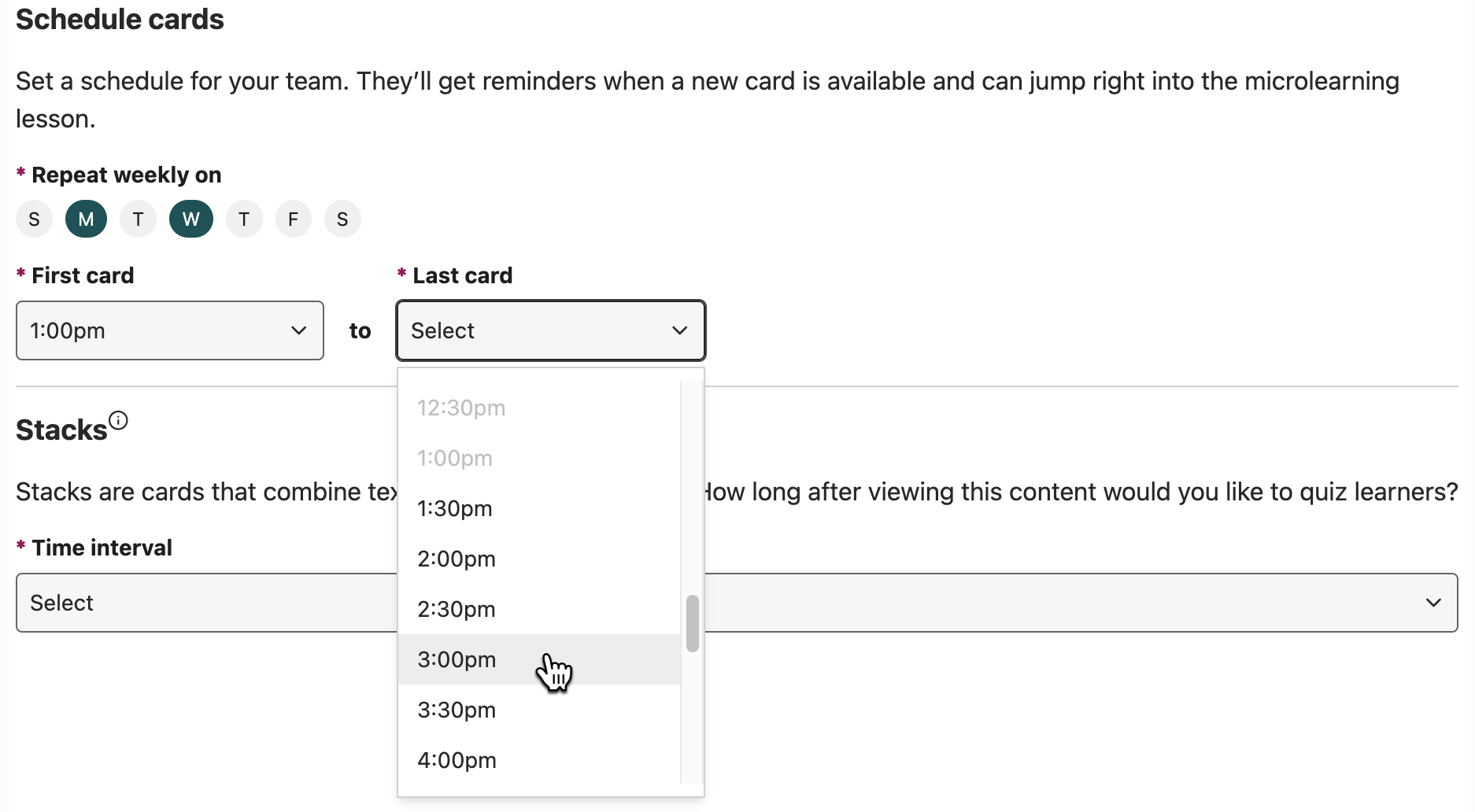The height and width of the screenshot is (812, 1475).
Task: Expand the Time interval chevron
Action: pos(1433,603)
